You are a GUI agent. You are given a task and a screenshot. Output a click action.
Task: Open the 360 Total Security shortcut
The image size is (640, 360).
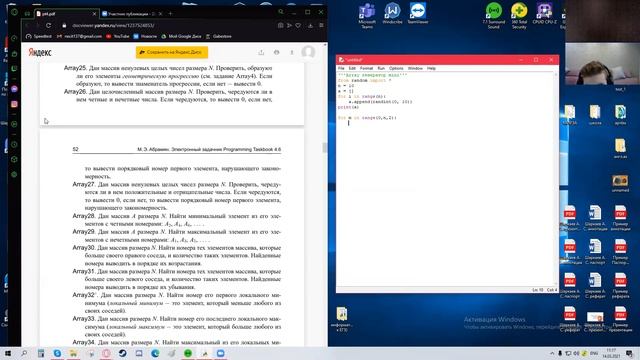pos(519,15)
